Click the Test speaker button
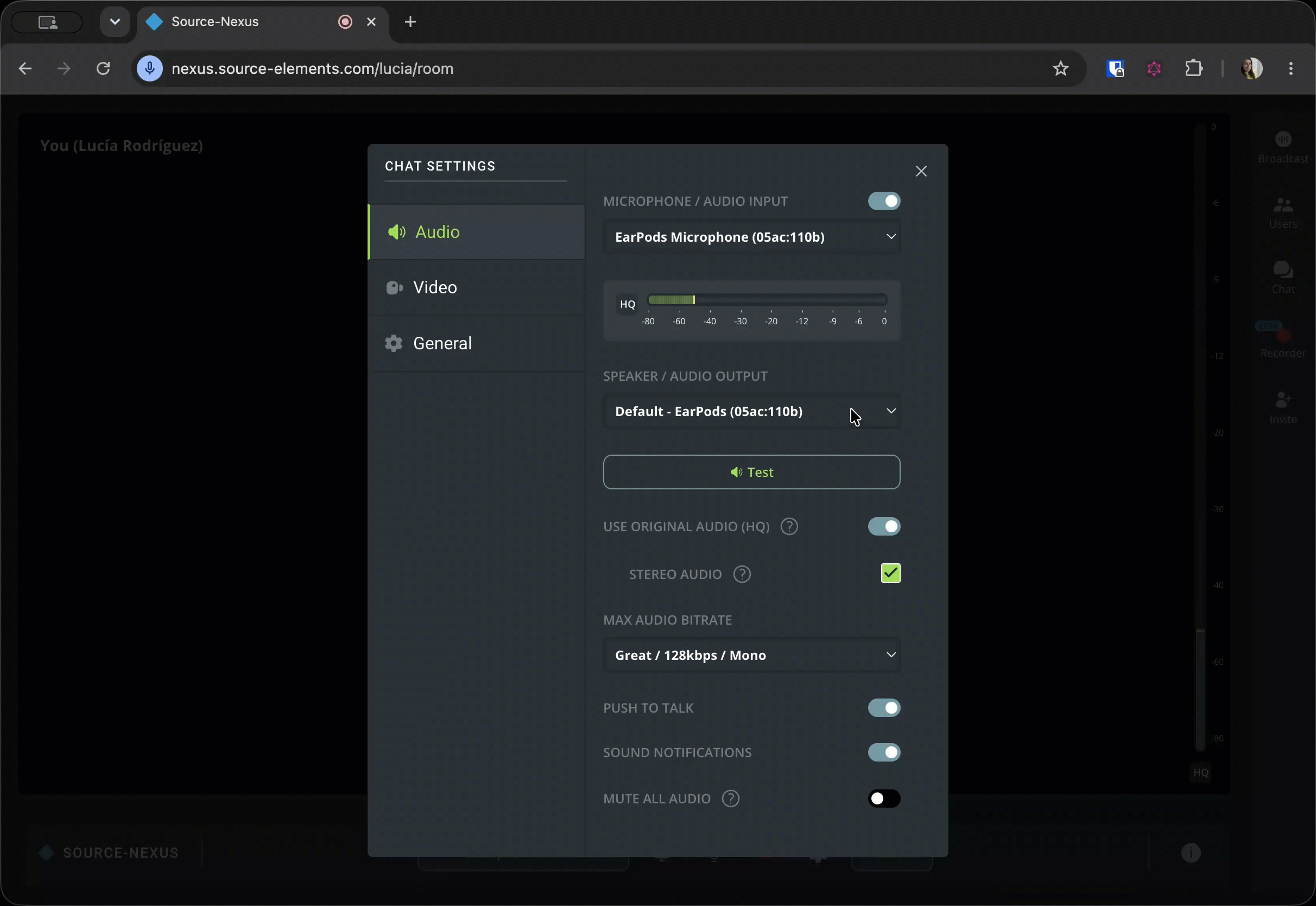Image resolution: width=1316 pixels, height=906 pixels. (x=751, y=471)
